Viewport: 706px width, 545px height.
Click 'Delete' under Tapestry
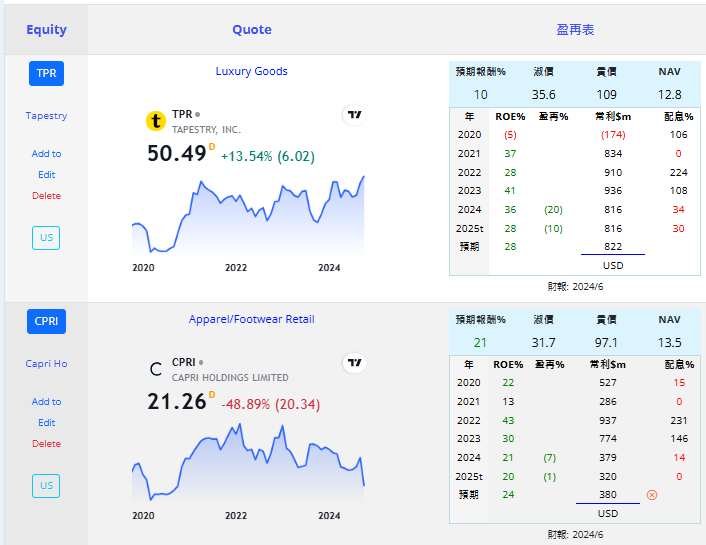pyautogui.click(x=46, y=196)
